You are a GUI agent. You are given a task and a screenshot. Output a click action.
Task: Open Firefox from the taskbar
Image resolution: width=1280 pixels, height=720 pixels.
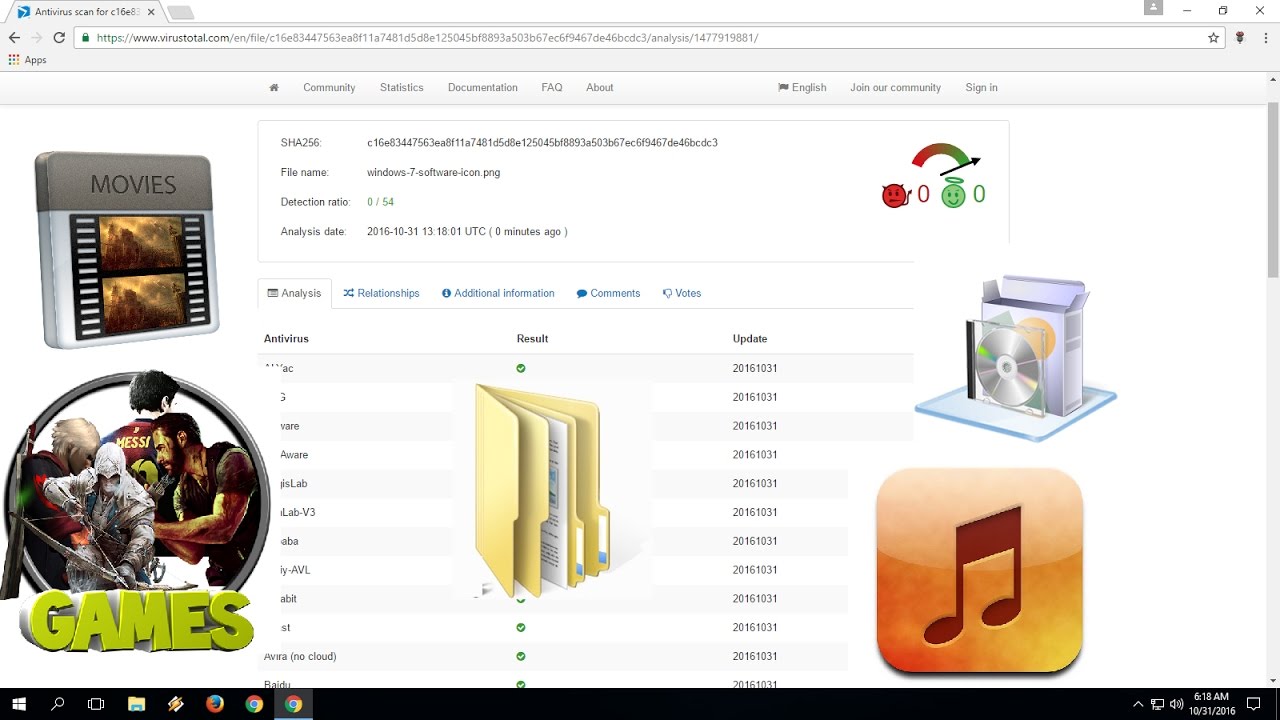pyautogui.click(x=215, y=704)
